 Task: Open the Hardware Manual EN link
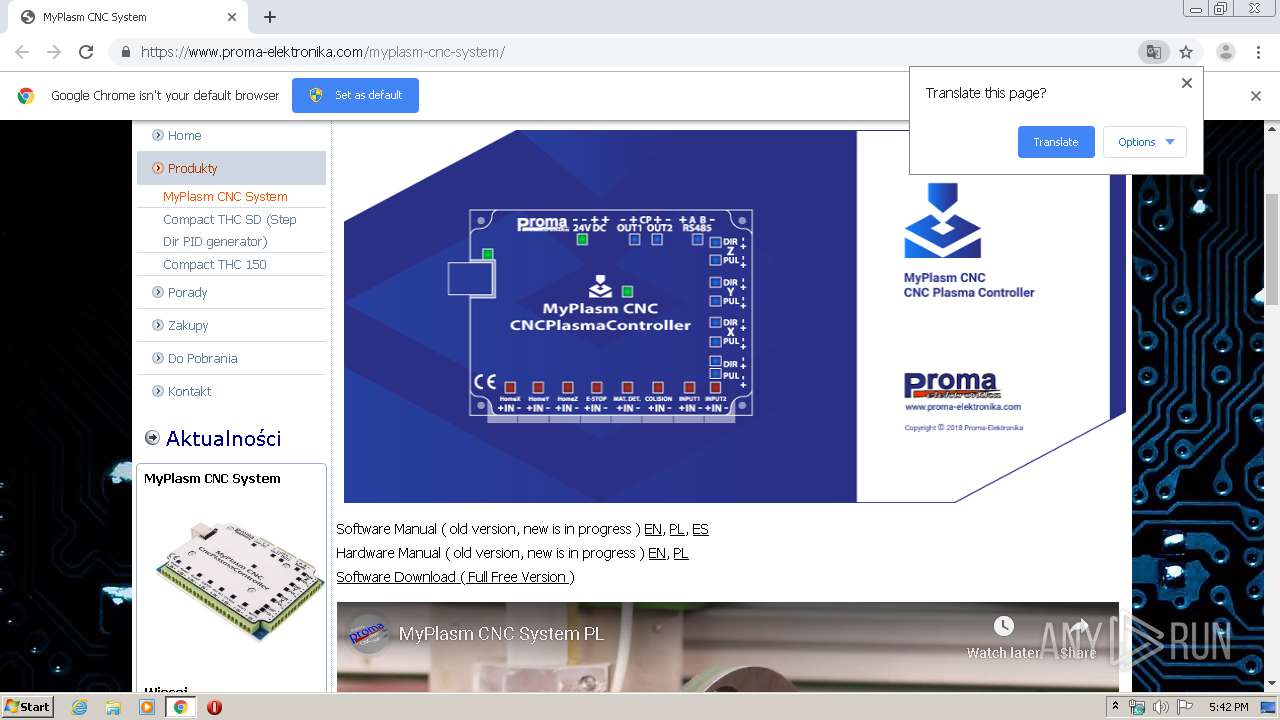coord(657,553)
